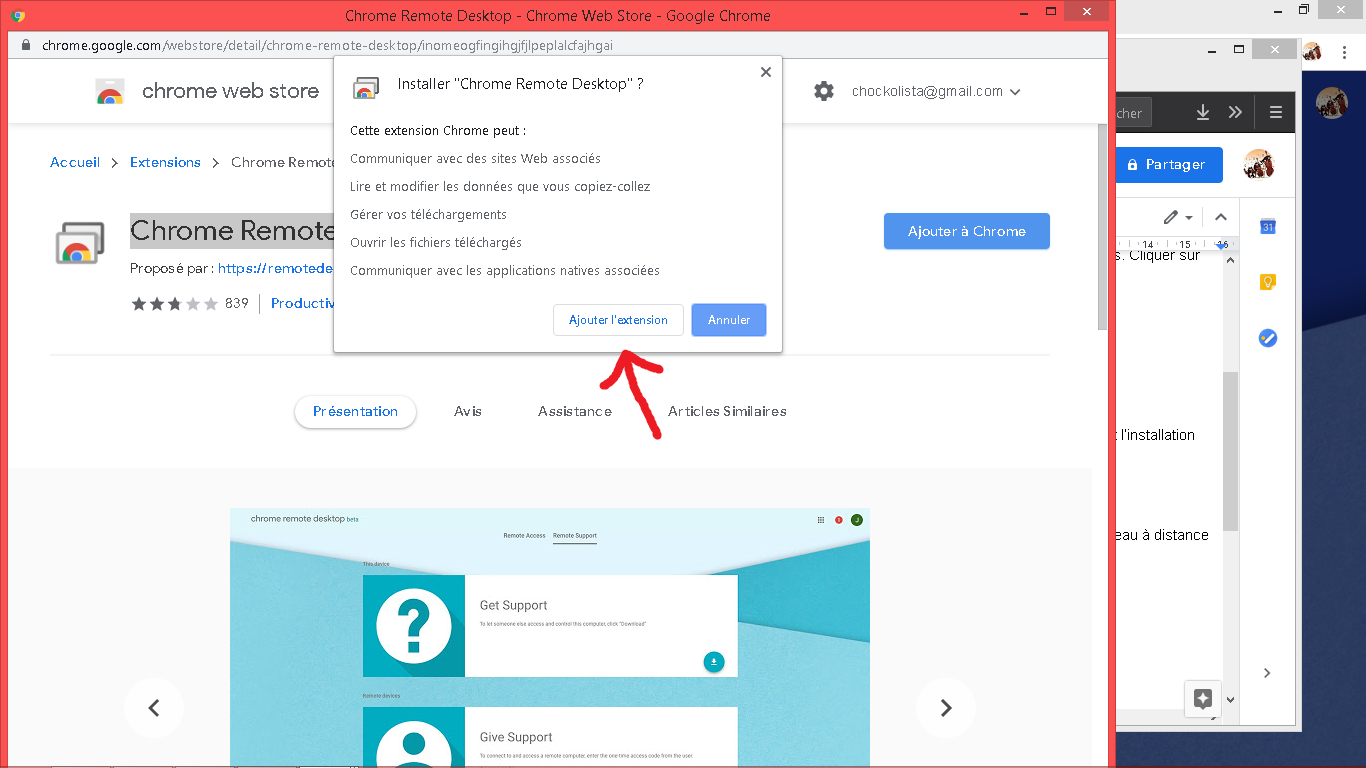Screen dimensions: 1366x768
Task: Click the small profile avatar in background Chrome toolbar
Action: tap(1313, 51)
